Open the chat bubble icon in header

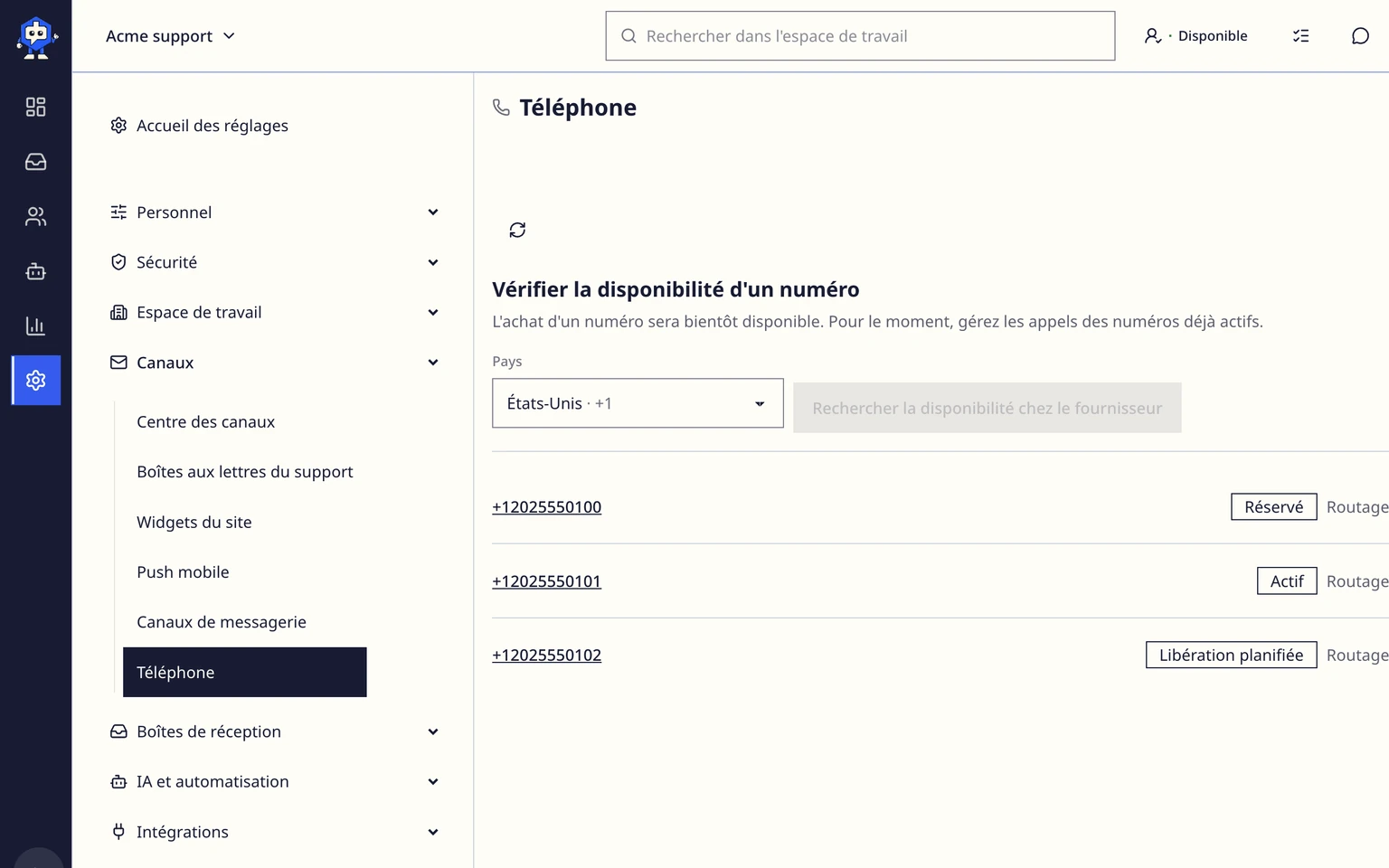pyautogui.click(x=1360, y=36)
